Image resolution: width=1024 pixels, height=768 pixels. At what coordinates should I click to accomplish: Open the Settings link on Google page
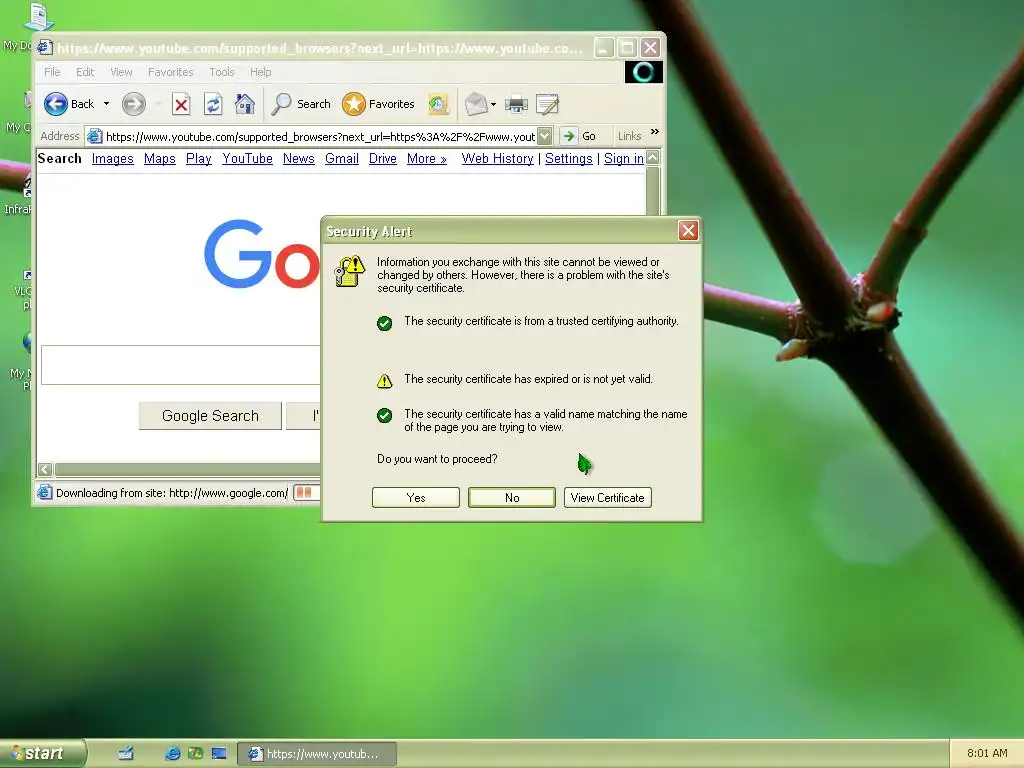click(569, 159)
